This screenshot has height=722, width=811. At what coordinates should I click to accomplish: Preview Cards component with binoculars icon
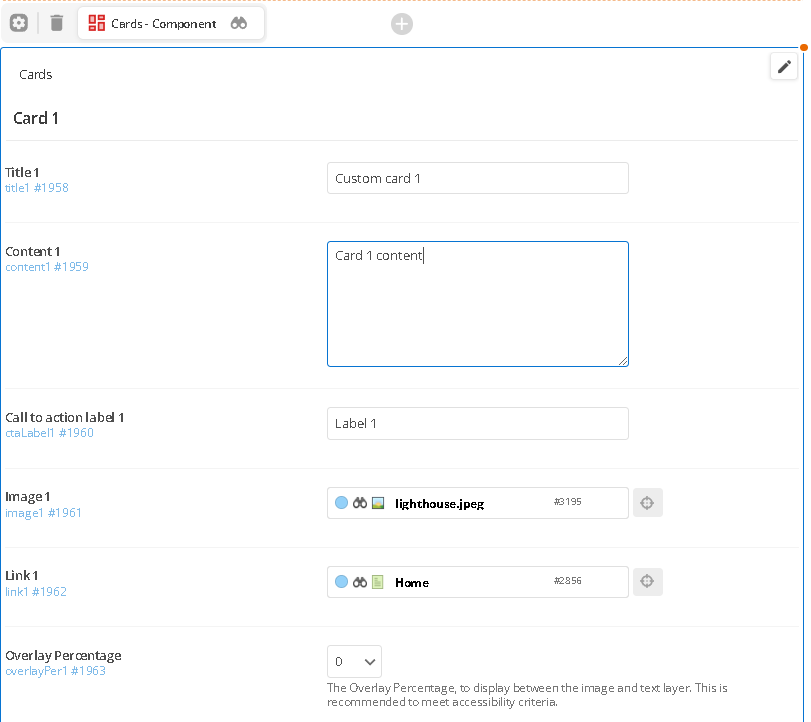[238, 23]
